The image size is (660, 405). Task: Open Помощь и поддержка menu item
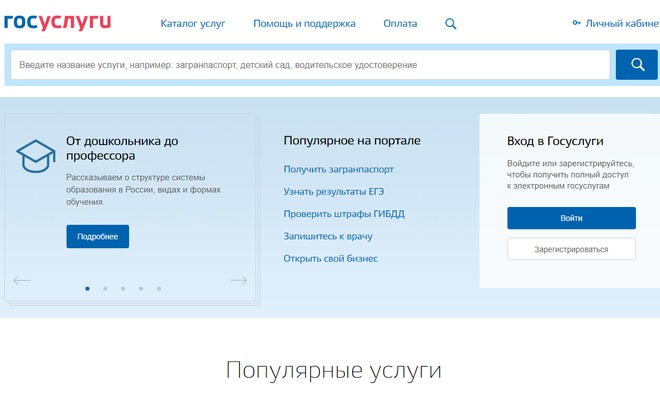pyautogui.click(x=304, y=23)
